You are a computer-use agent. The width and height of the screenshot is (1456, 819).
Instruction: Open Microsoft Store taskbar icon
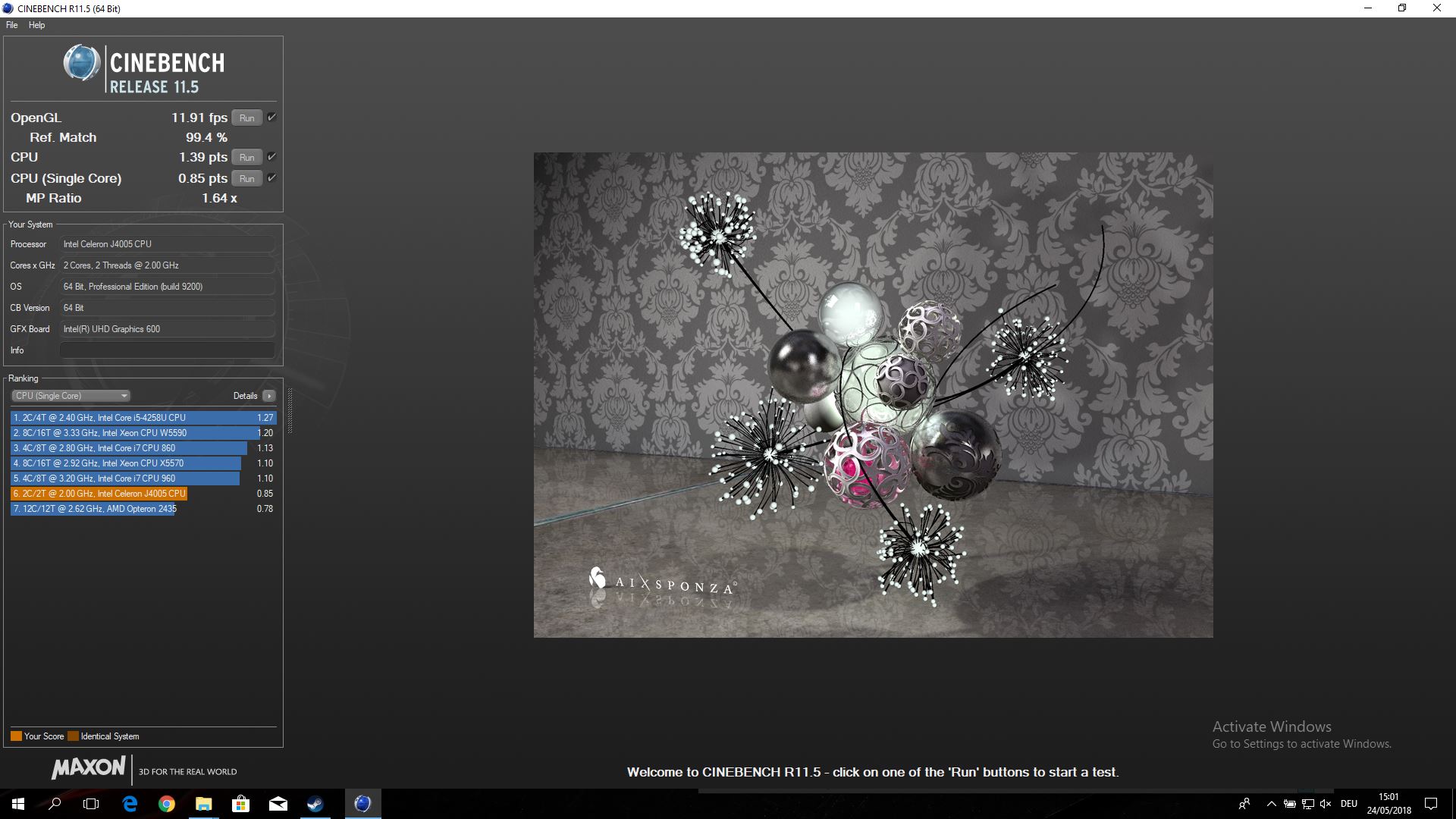click(240, 804)
